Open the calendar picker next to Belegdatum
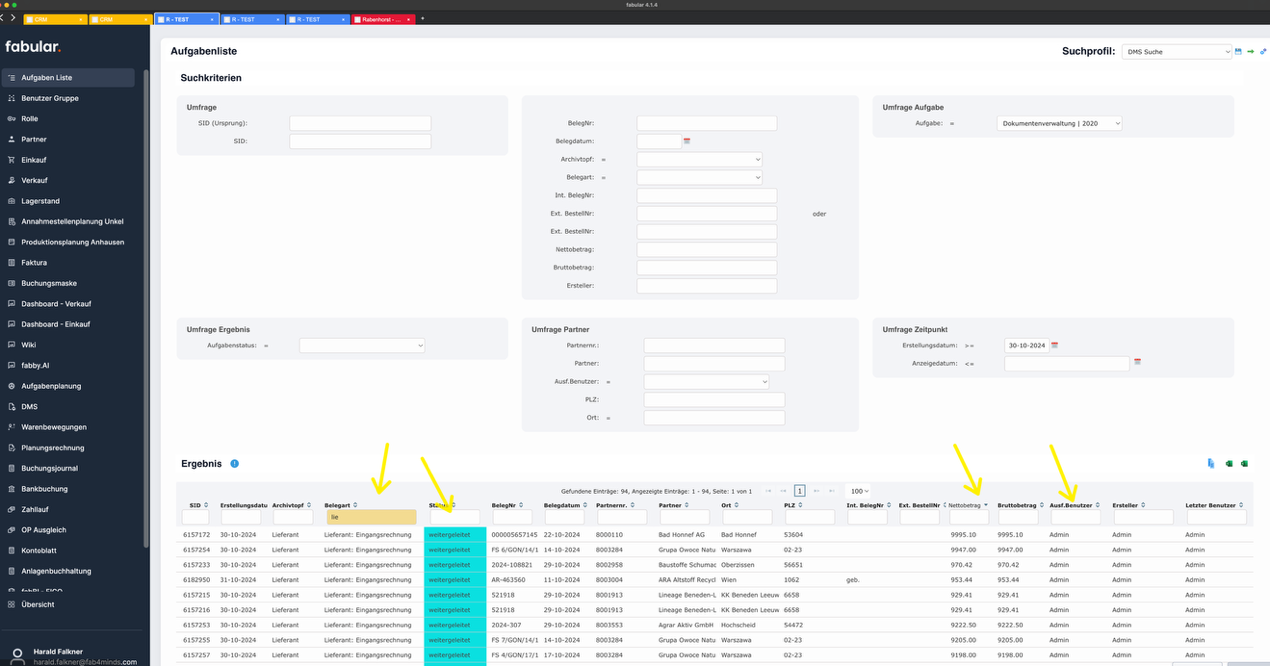1270x666 pixels. (x=687, y=142)
